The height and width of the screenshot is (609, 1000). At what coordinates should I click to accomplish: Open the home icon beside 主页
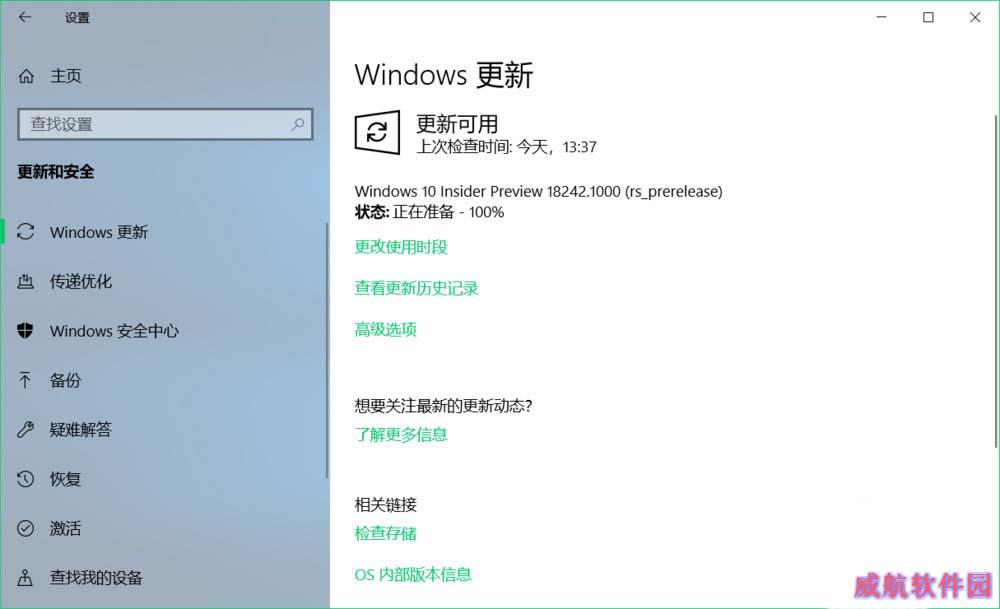[26, 77]
